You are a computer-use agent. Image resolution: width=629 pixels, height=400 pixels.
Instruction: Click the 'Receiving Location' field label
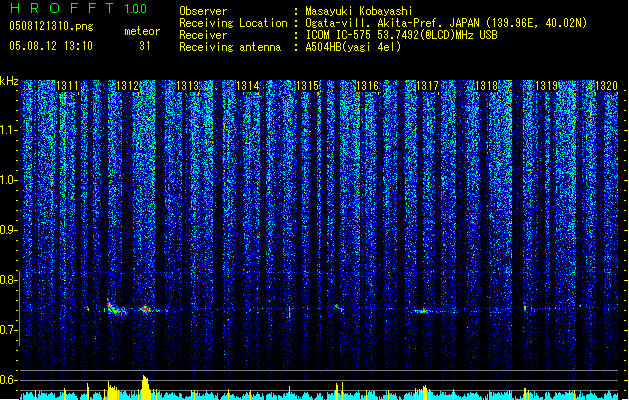233,23
